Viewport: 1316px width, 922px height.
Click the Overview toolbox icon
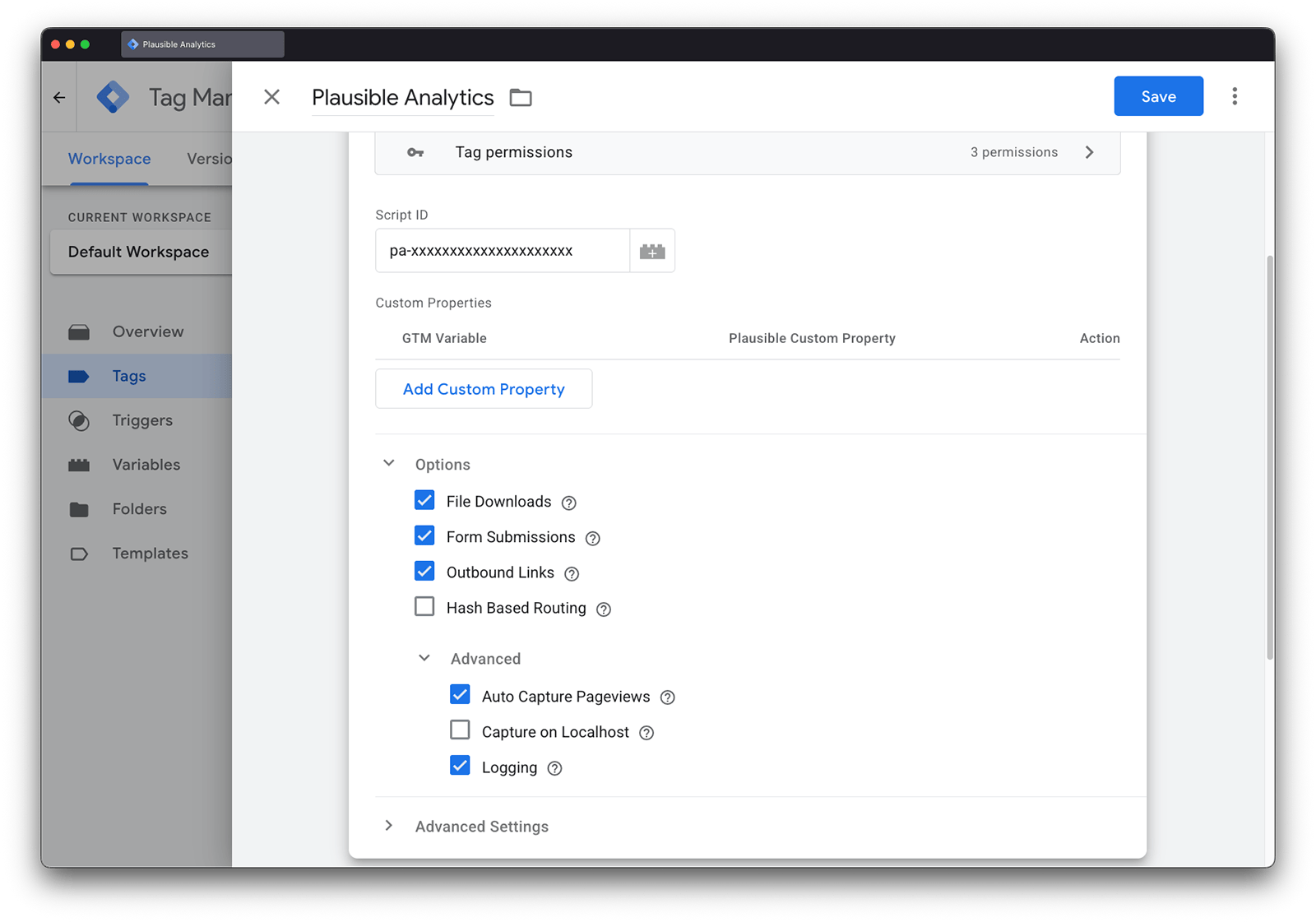pyautogui.click(x=79, y=331)
